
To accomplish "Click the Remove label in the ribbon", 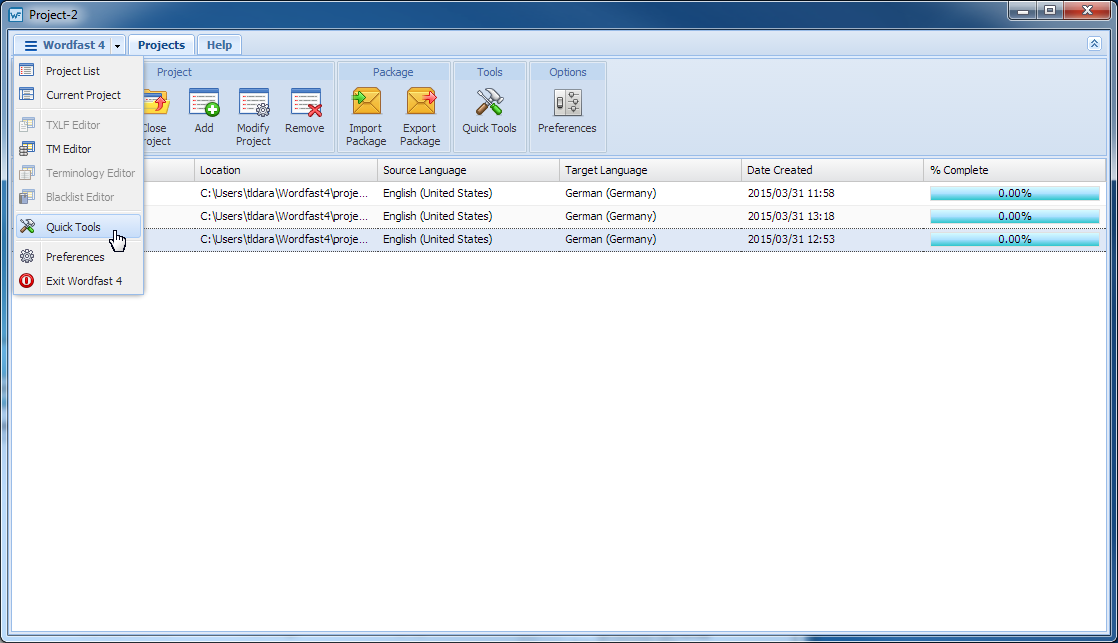I will pyautogui.click(x=304, y=128).
